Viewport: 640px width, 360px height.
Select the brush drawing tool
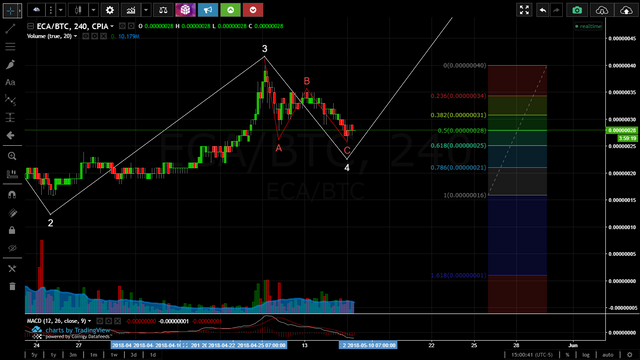tap(10, 64)
